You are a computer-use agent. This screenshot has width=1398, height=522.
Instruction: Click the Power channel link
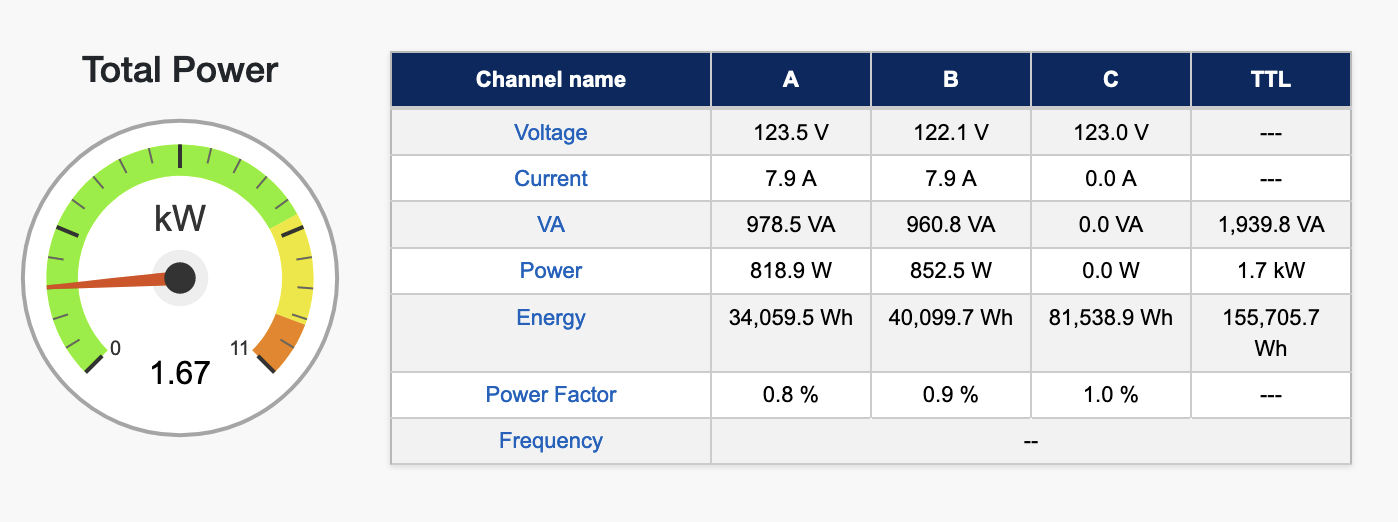point(550,271)
